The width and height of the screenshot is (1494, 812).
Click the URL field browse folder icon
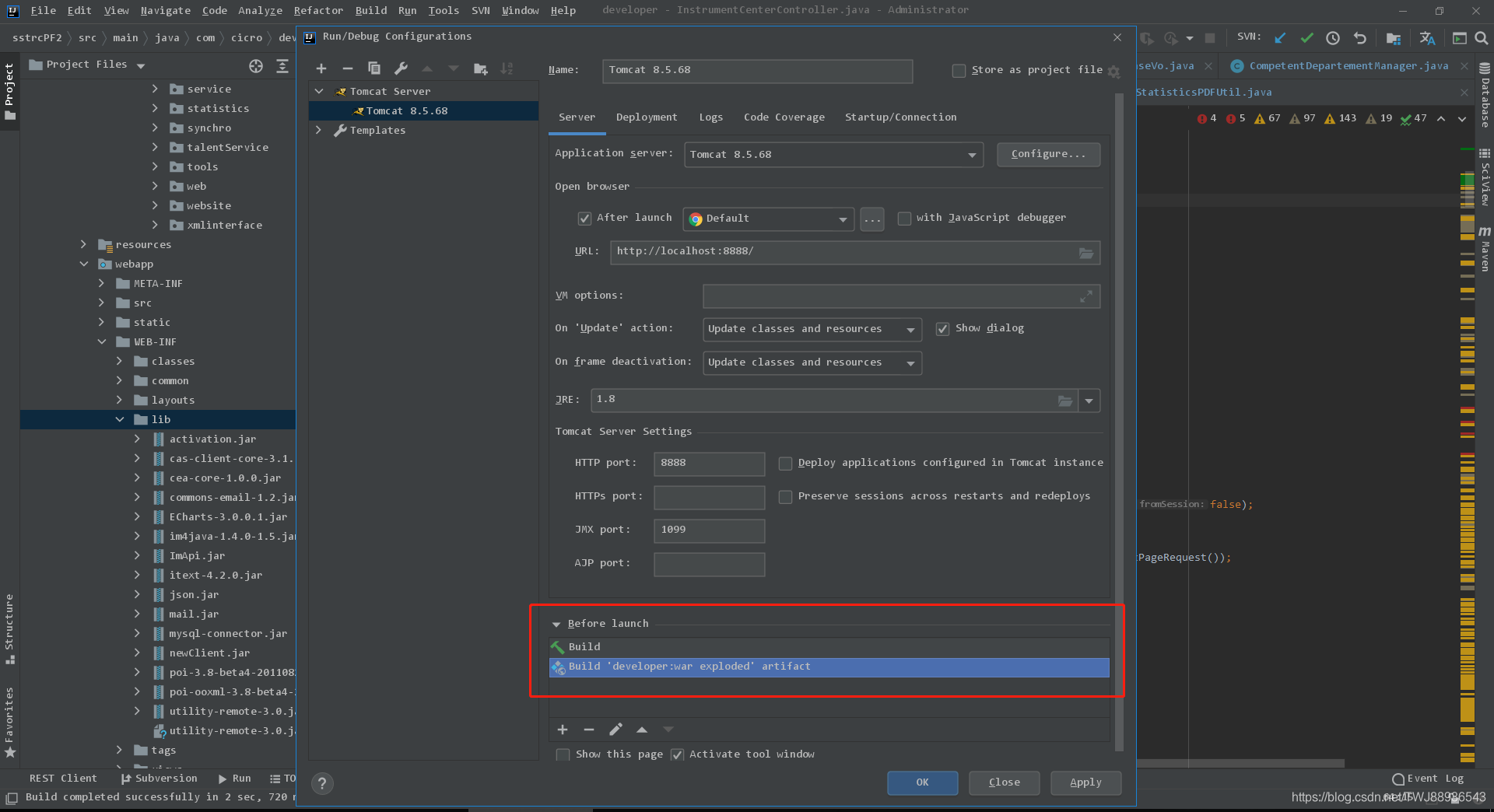pyautogui.click(x=1086, y=253)
